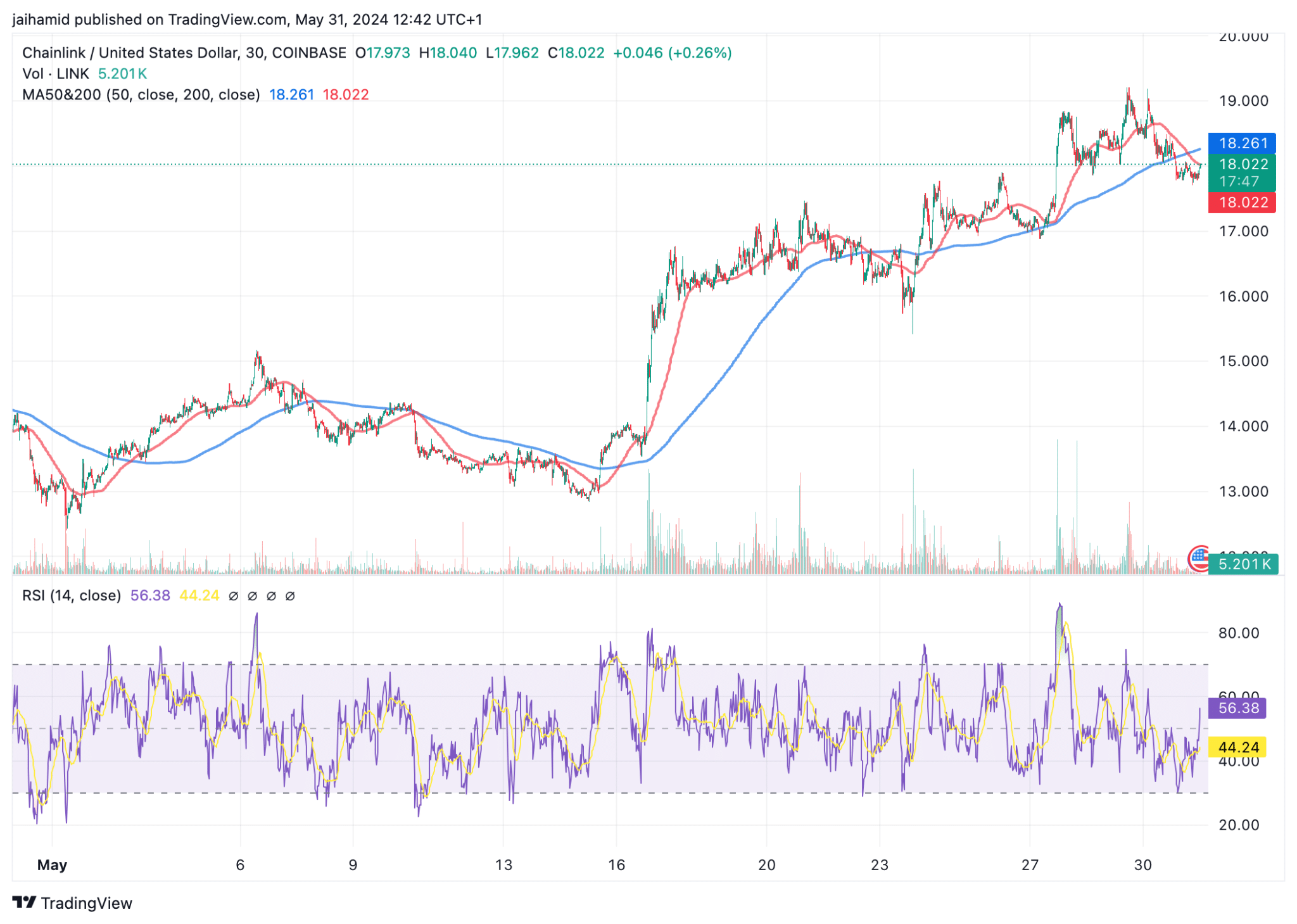
Task: Click the 13.000 price axis label
Action: coord(1244,491)
